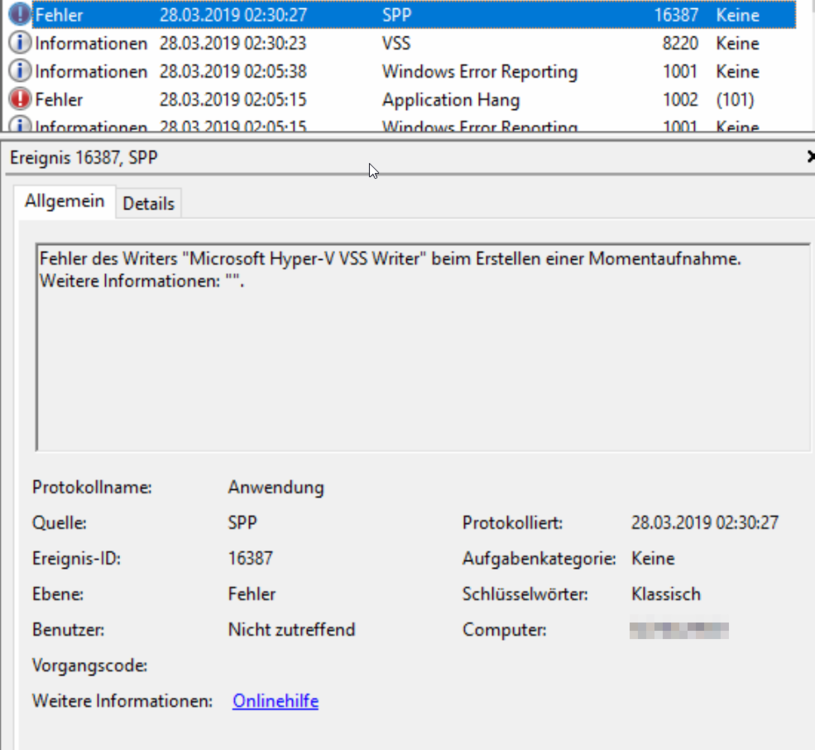Click the Benutzer value Nicht zutreffend

(x=291, y=630)
